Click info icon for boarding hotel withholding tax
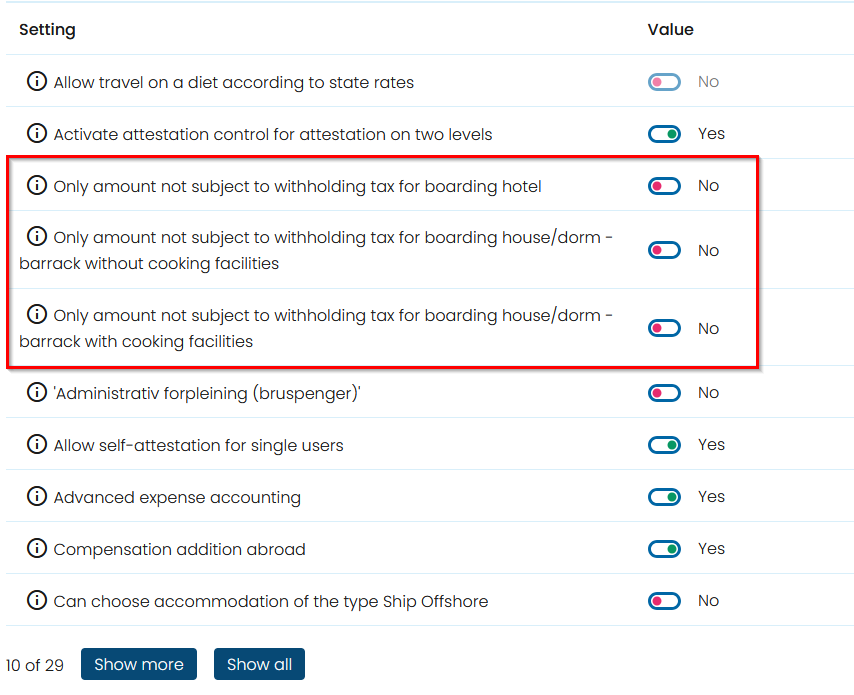The height and width of the screenshot is (695, 854). (x=36, y=185)
